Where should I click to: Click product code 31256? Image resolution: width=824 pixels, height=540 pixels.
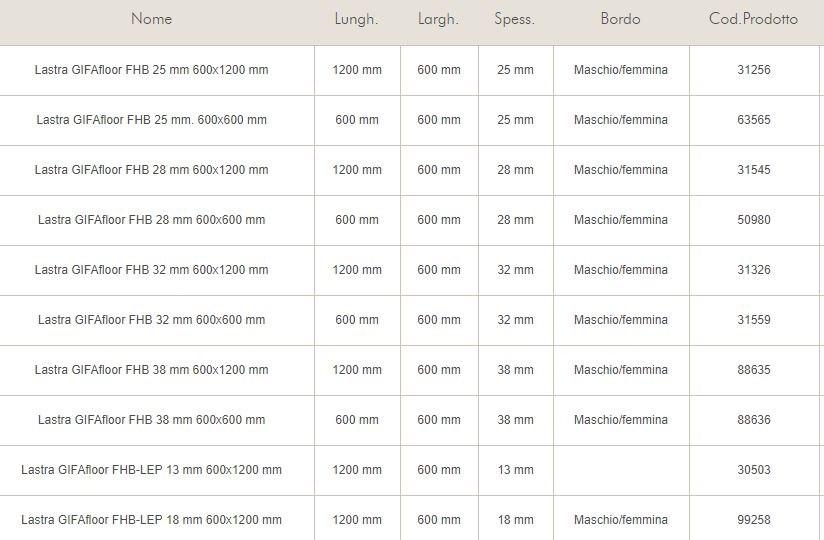753,70
